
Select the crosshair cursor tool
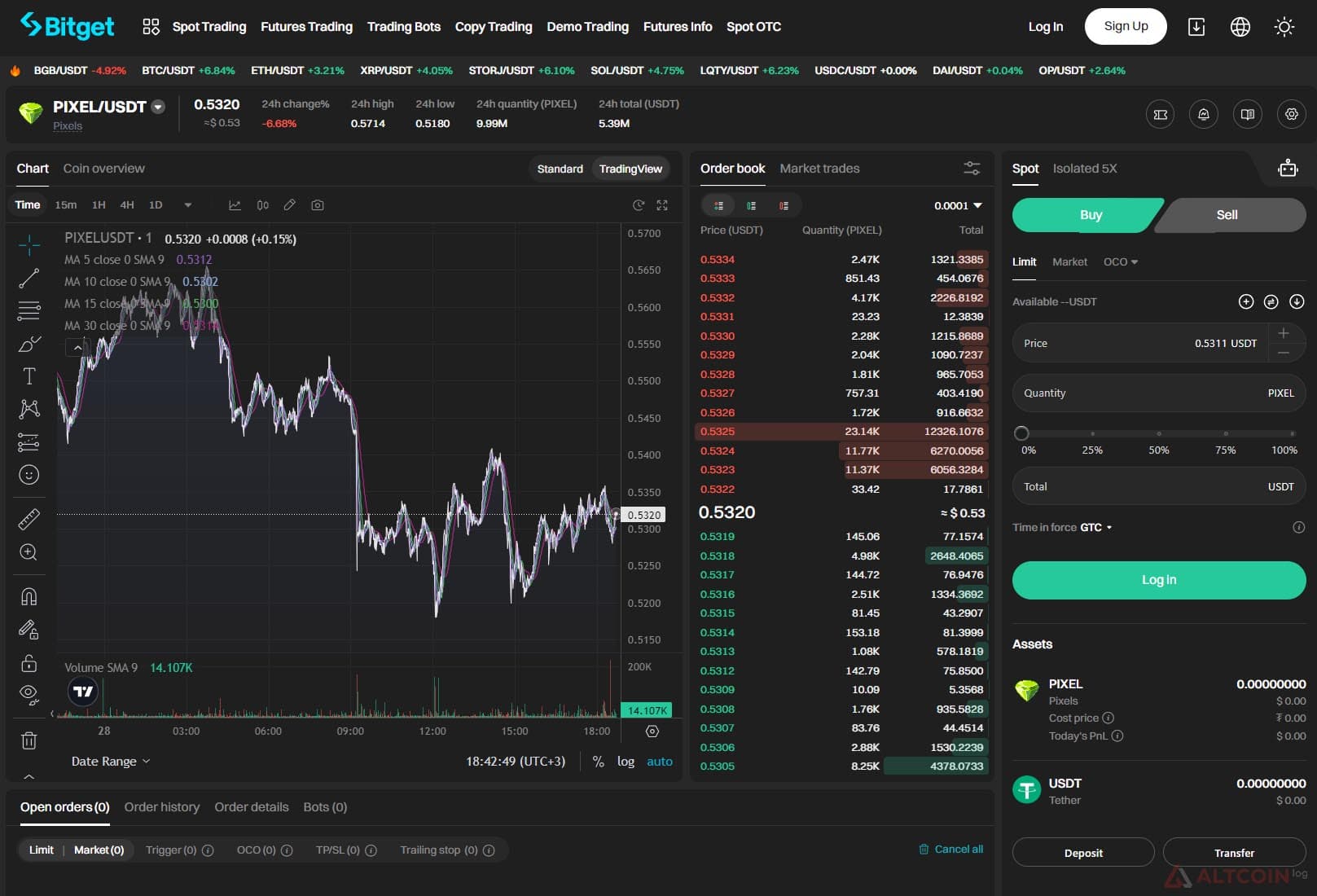click(x=29, y=244)
